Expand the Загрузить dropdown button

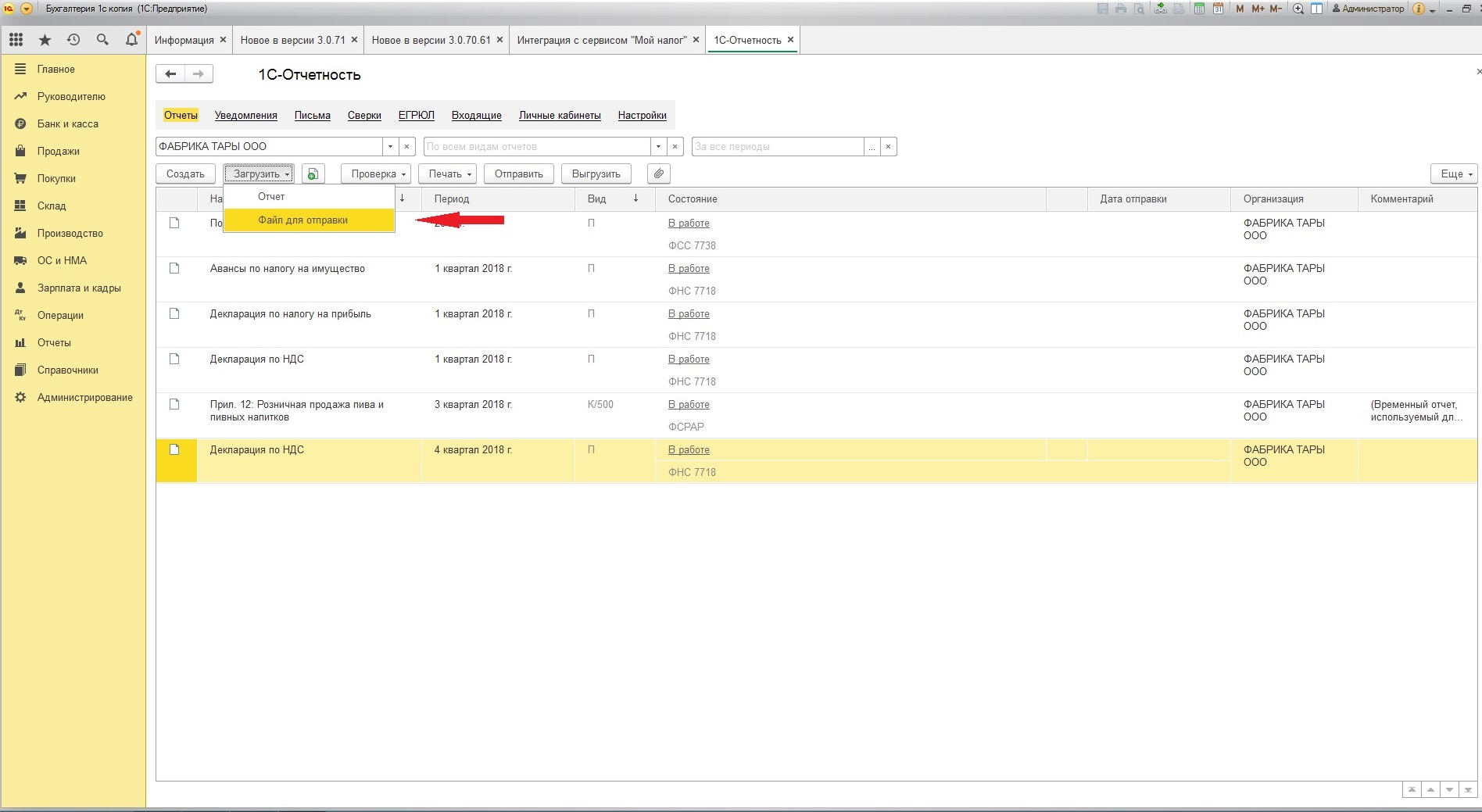259,173
